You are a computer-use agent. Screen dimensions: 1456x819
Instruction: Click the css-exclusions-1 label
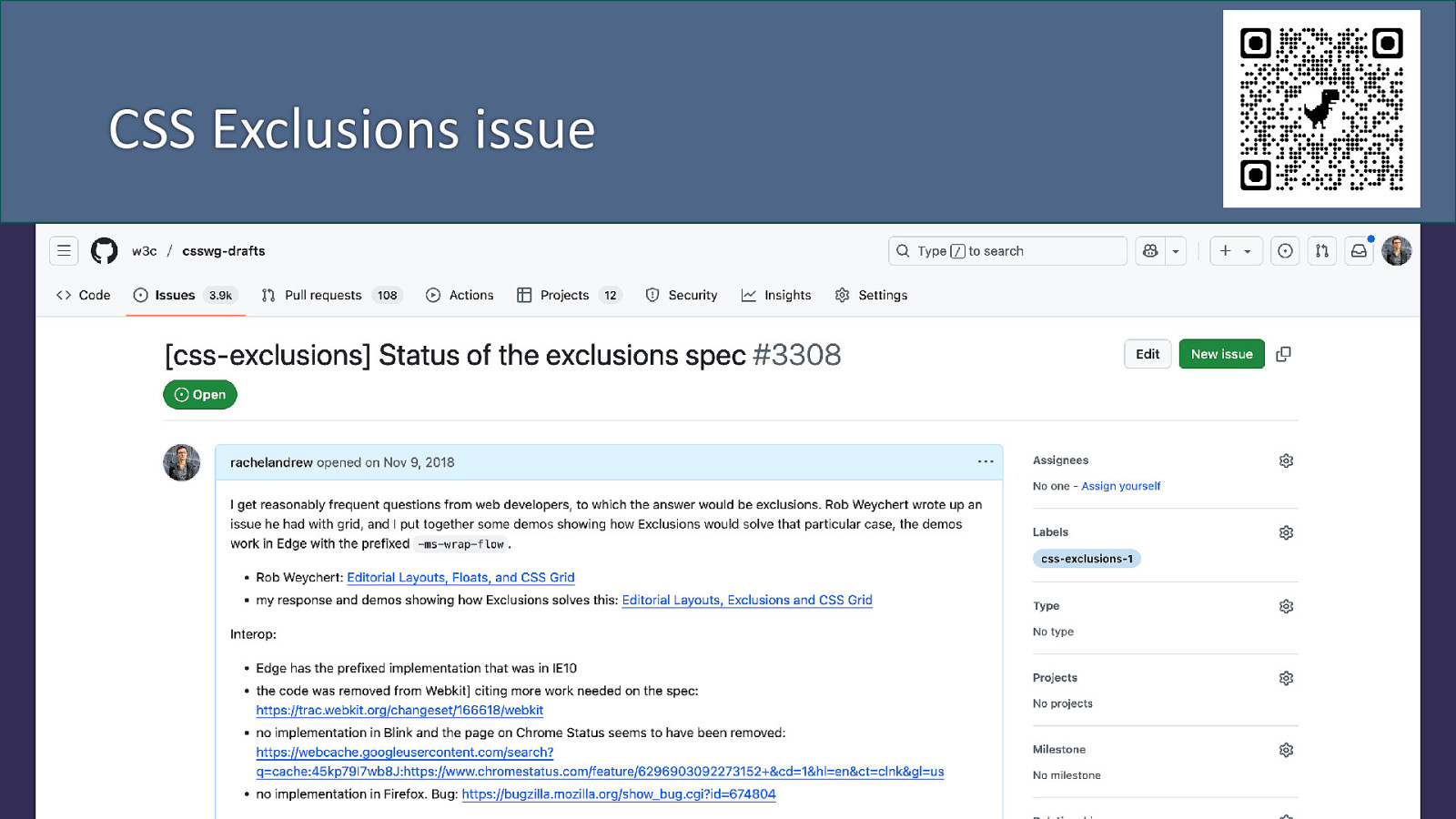[x=1087, y=559]
